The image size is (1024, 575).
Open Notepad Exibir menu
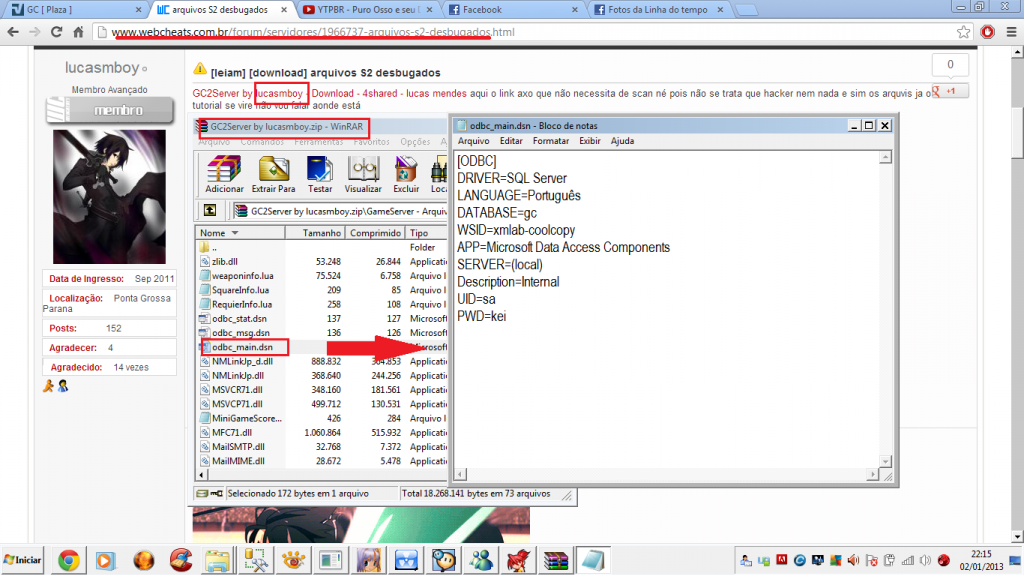click(x=590, y=140)
